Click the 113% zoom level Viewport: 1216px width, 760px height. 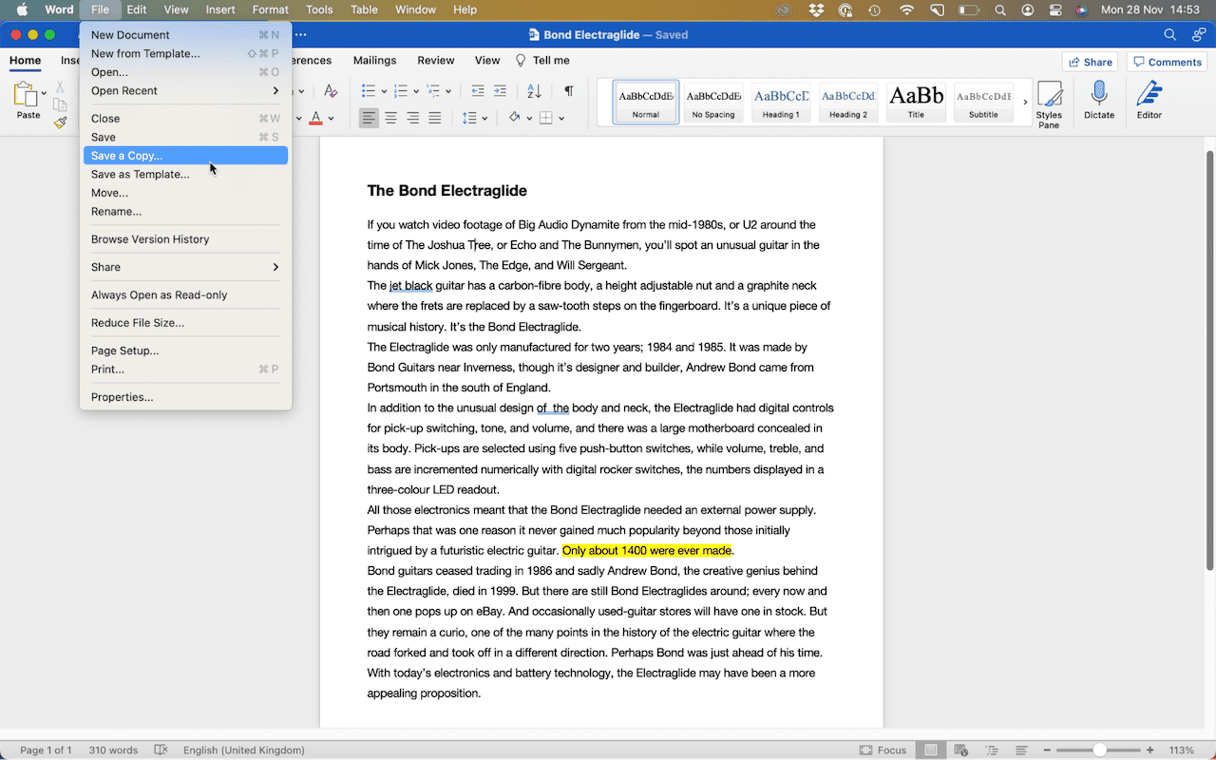coord(1182,750)
